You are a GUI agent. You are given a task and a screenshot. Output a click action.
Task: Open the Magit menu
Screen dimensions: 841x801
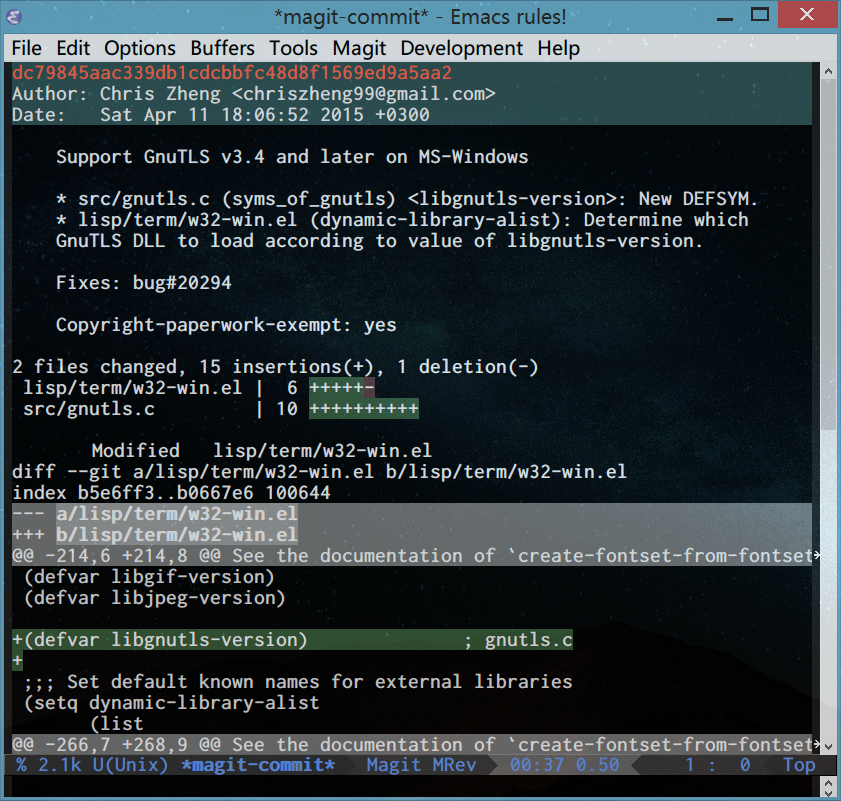359,48
